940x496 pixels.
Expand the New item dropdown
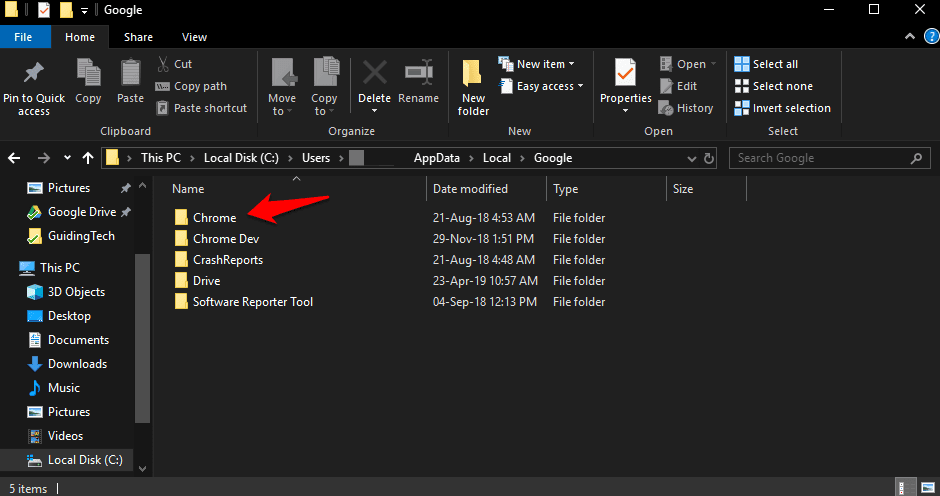coord(544,64)
